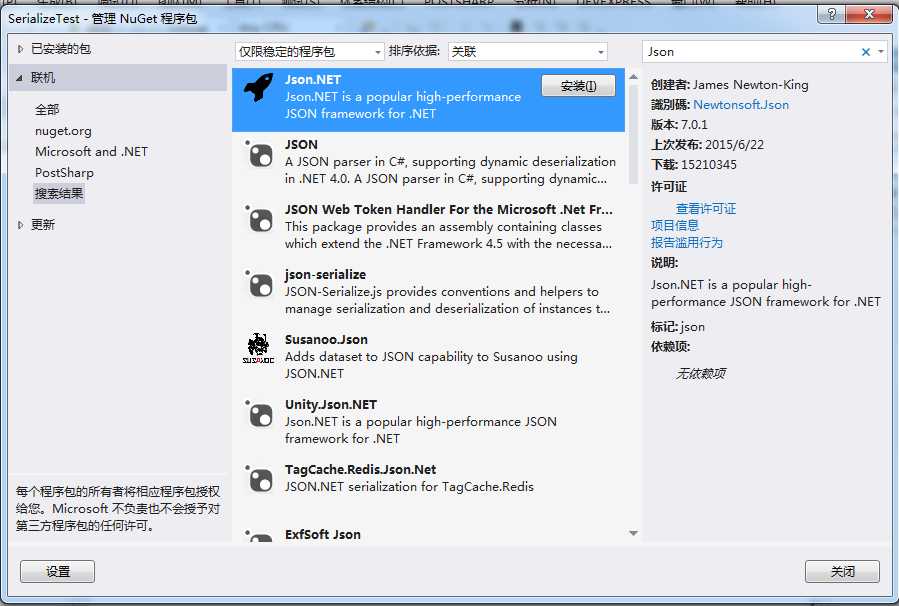Viewport: 899px width, 606px height.
Task: Select the JSON package title
Action: coord(301,144)
